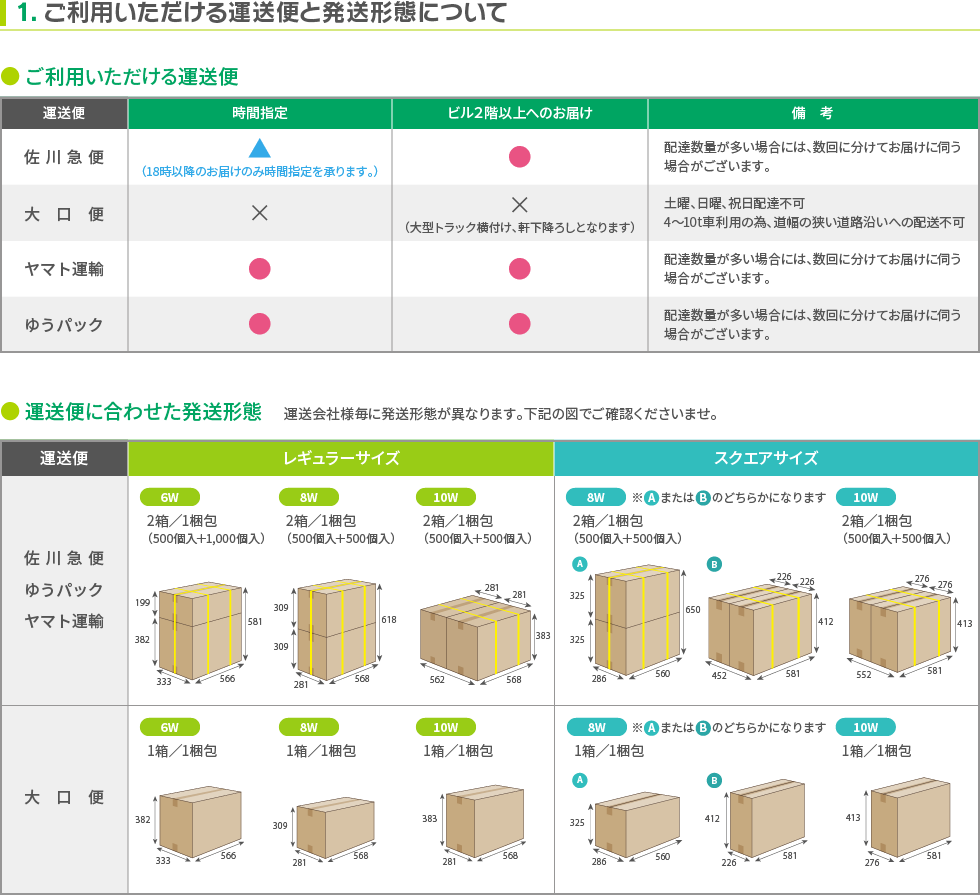Click the pink circle for ヤマト運輸 時間指定
Image resolution: width=980 pixels, height=895 pixels.
259,269
